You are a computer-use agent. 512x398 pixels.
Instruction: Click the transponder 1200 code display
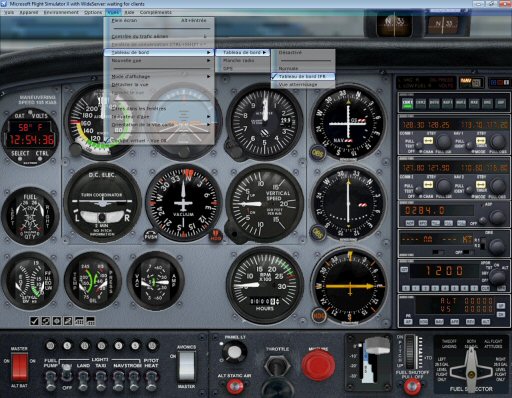pos(445,271)
